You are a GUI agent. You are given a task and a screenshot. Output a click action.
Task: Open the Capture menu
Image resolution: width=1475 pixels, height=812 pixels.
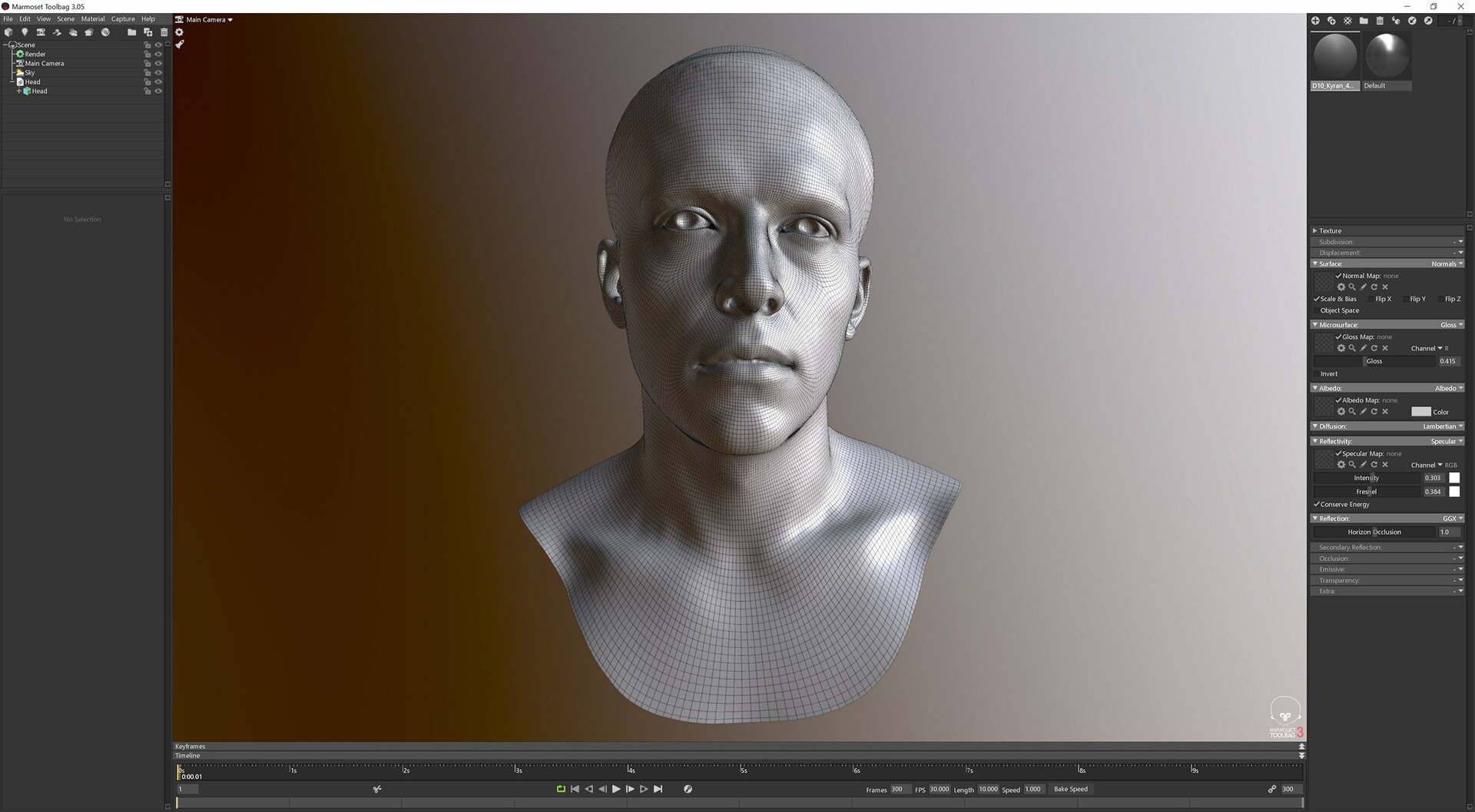[123, 18]
